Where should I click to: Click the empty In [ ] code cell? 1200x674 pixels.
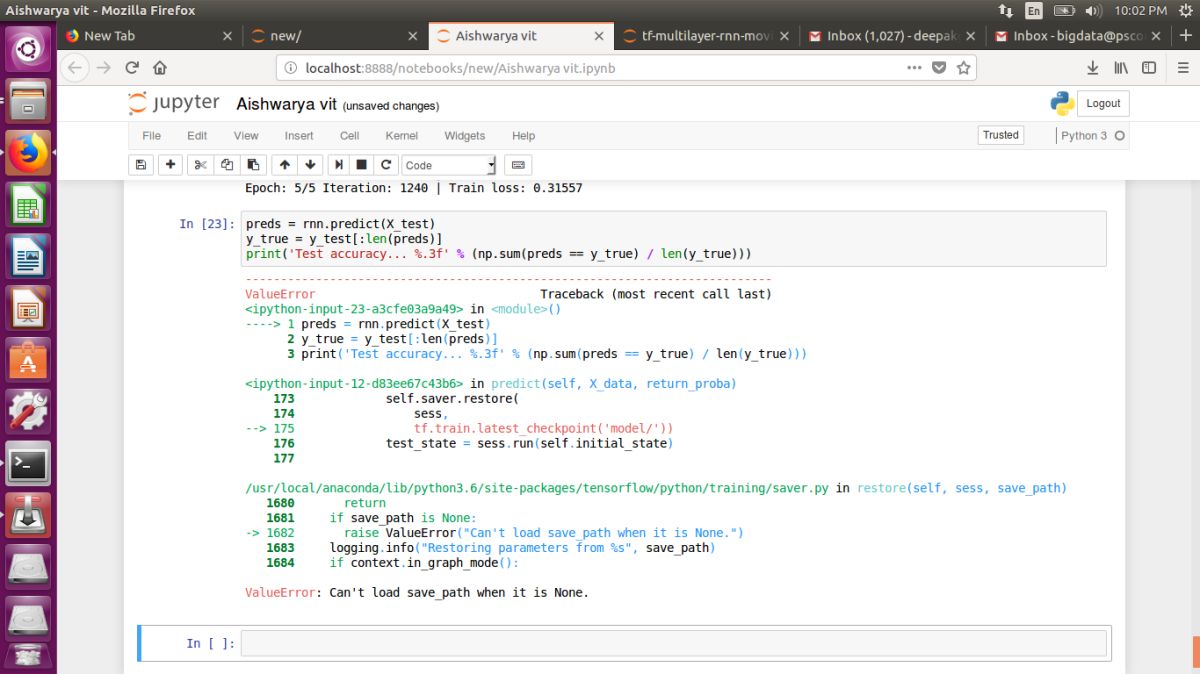click(674, 643)
